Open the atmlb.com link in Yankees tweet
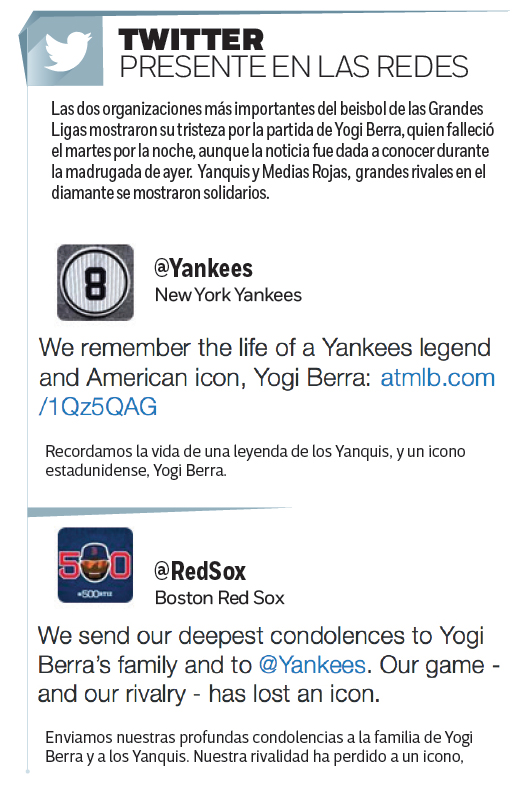Image resolution: width=523 pixels, height=788 pixels. coord(438,377)
